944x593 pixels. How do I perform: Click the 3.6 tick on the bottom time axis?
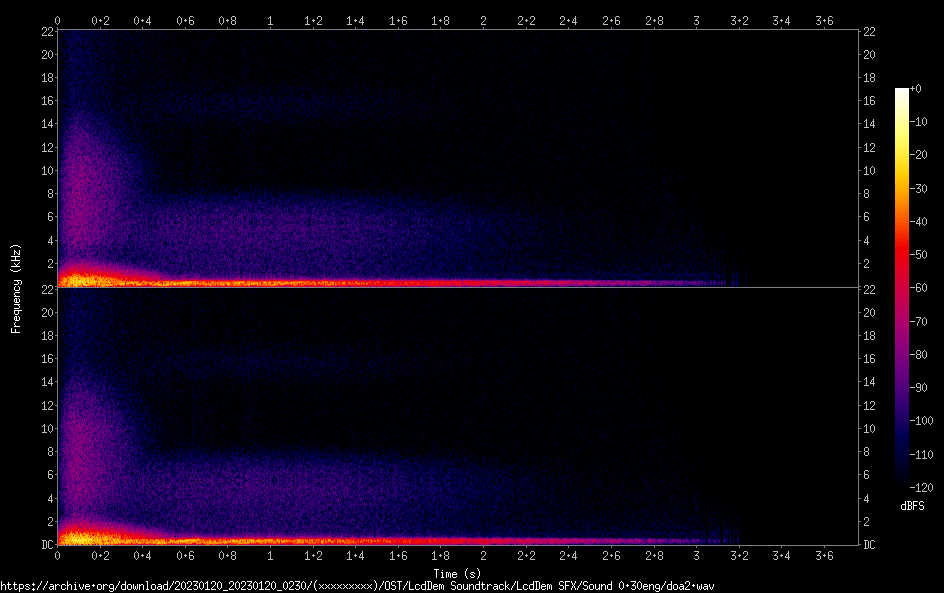(x=824, y=555)
